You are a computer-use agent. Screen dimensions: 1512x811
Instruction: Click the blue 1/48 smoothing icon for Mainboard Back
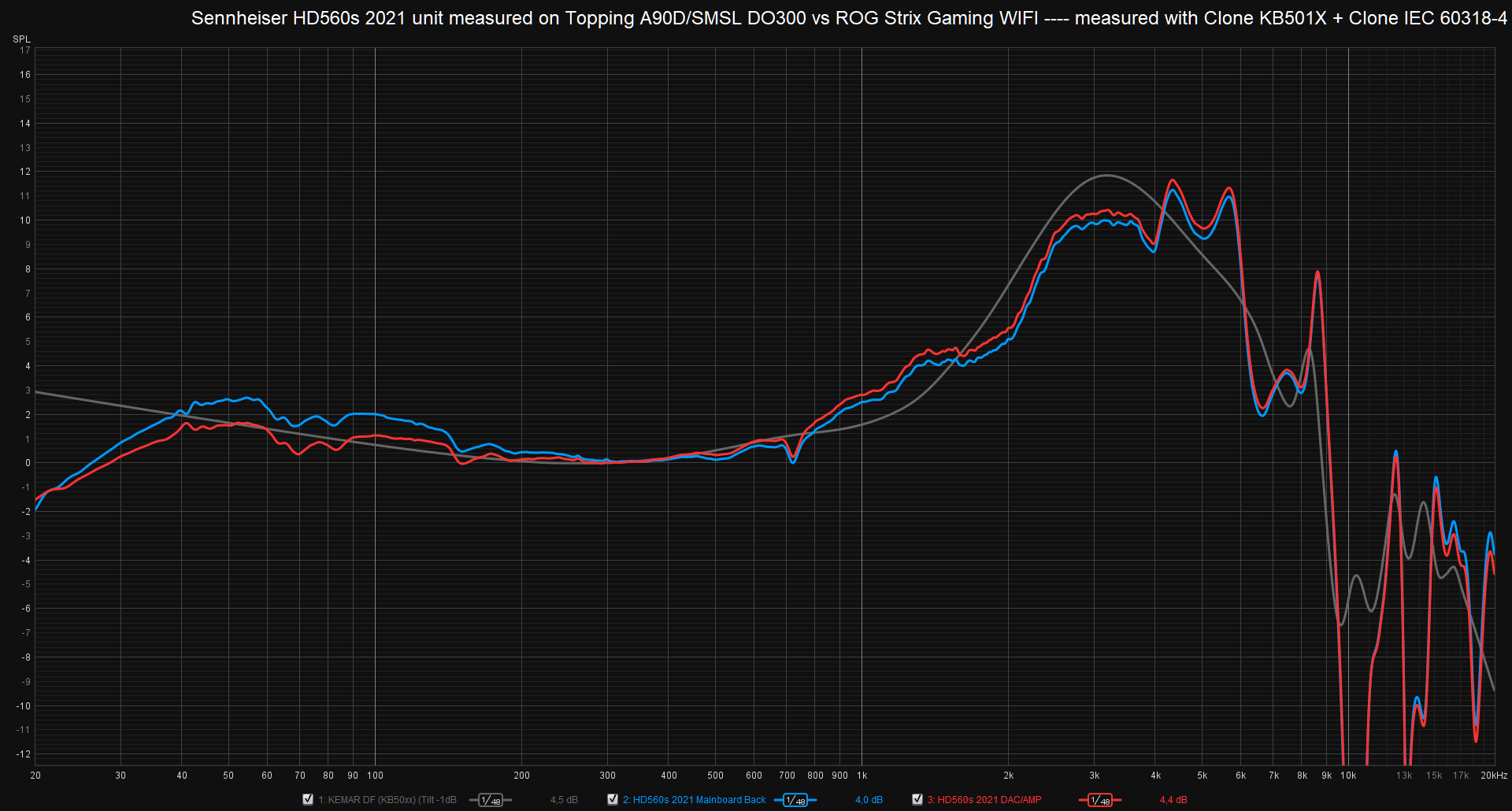point(795,800)
